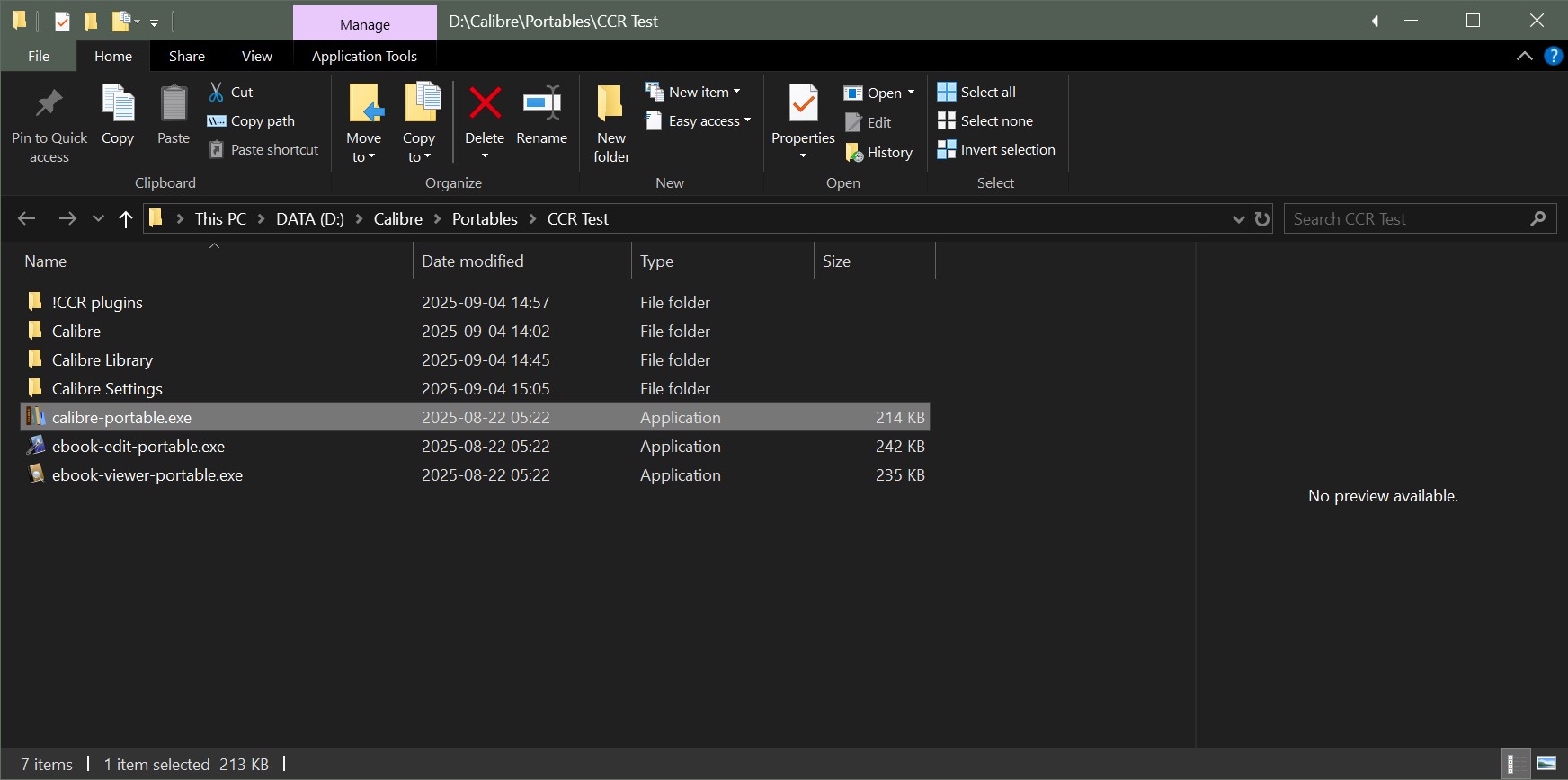Click the 242 KB size cell
The image size is (1568, 780).
click(900, 446)
